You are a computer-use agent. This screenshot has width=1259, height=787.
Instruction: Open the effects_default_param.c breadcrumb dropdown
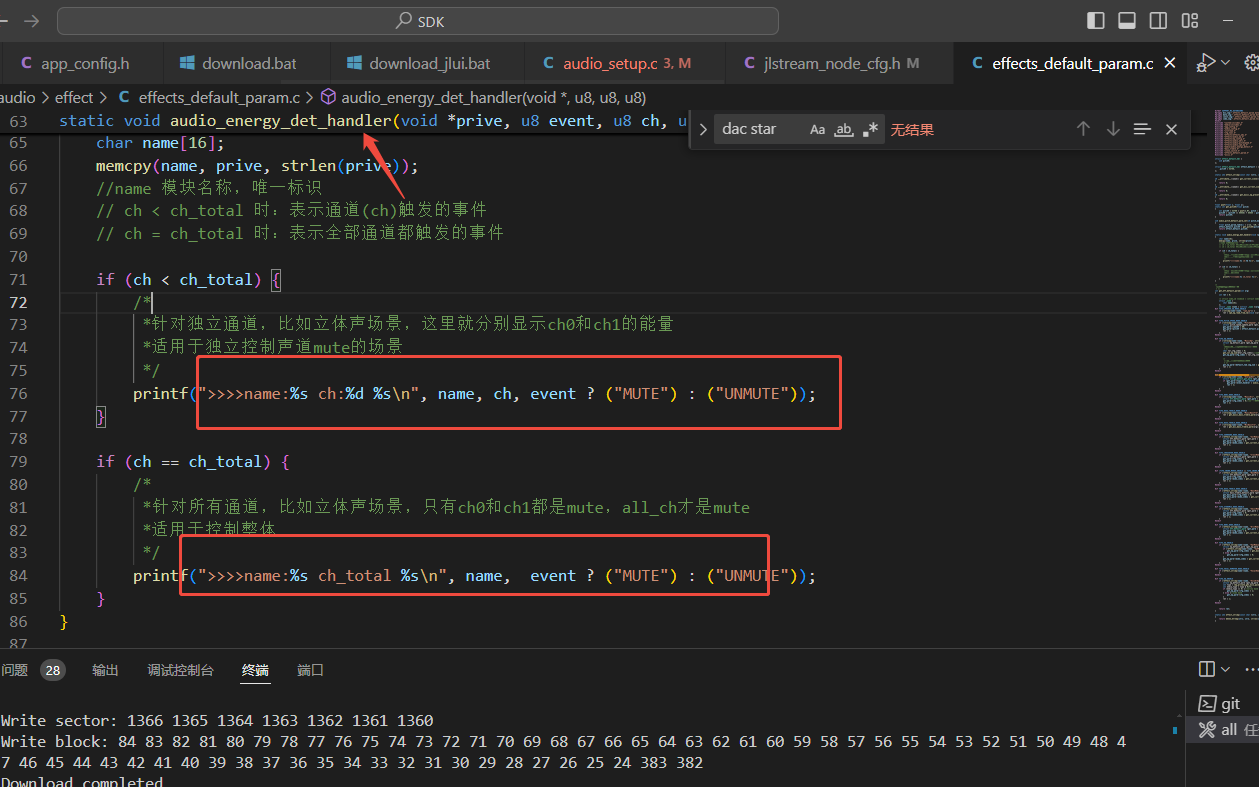pos(219,97)
